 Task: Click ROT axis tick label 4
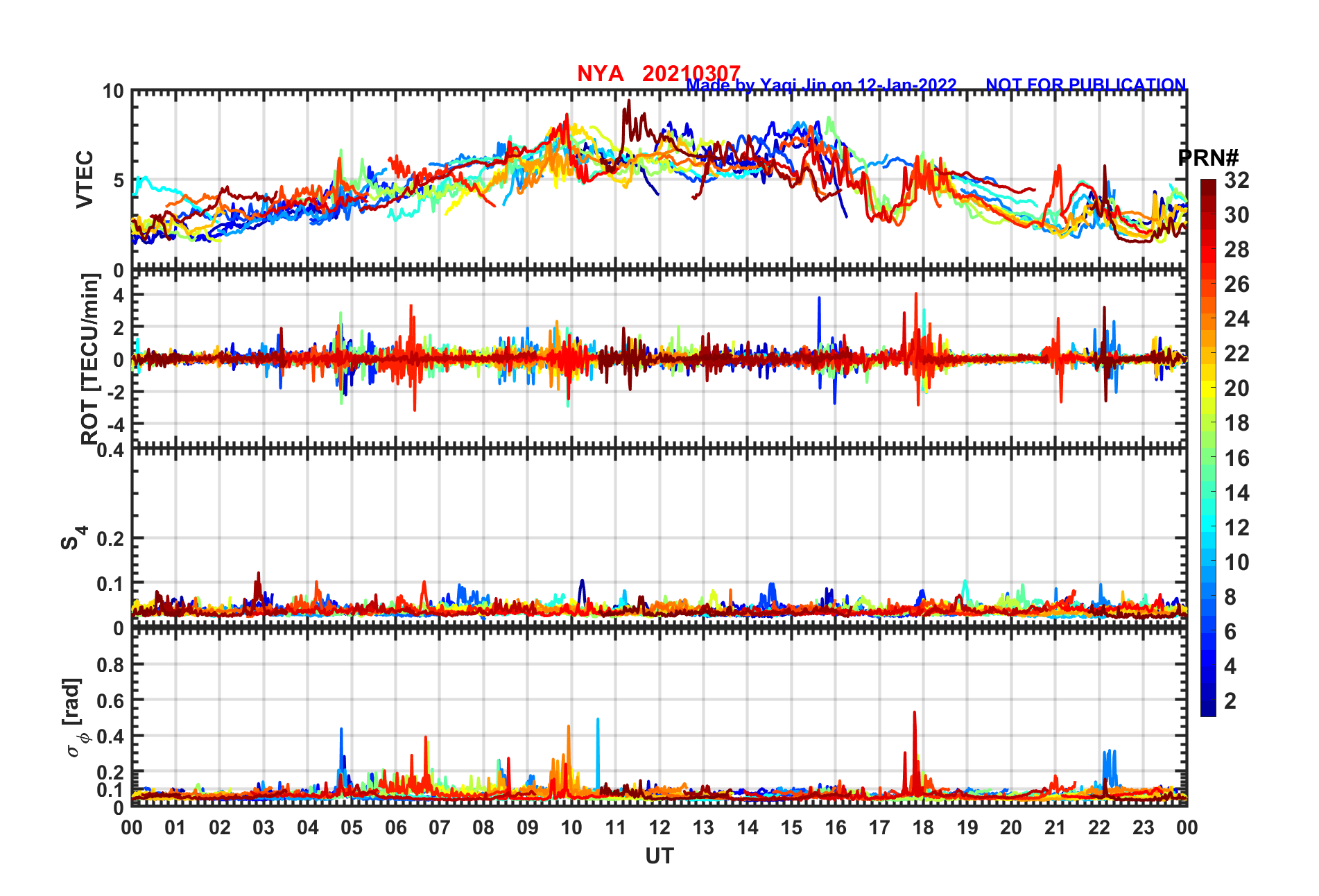point(119,295)
